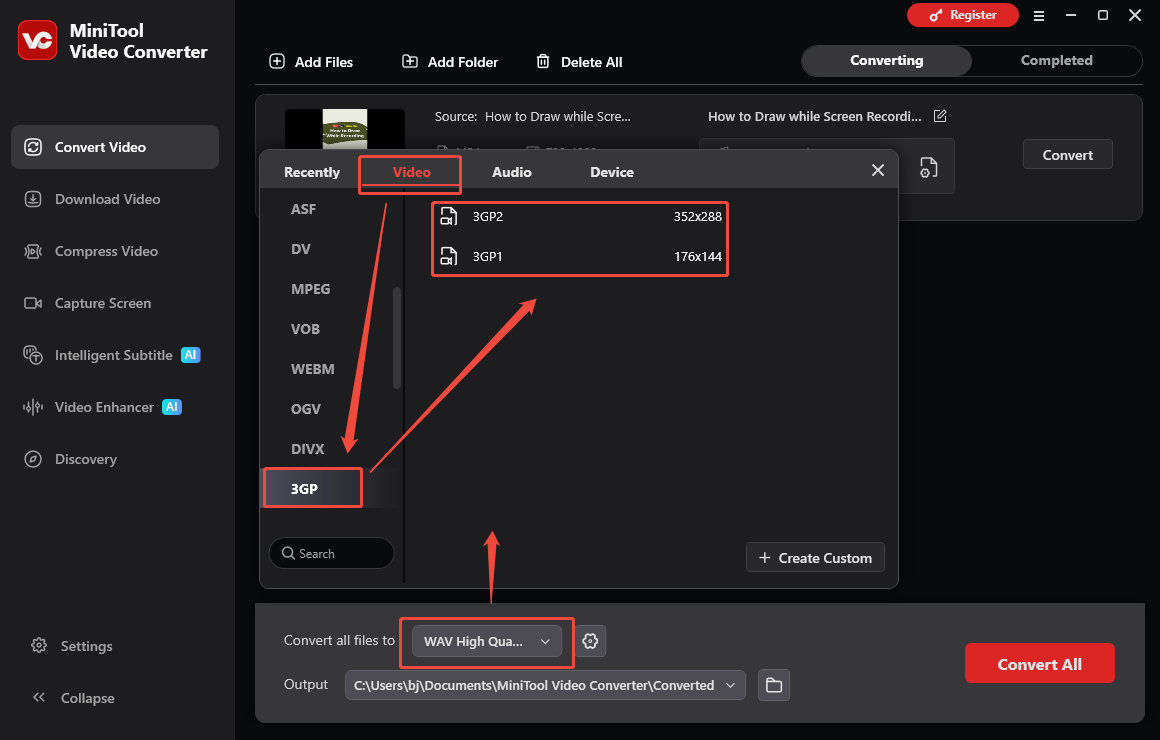Image resolution: width=1160 pixels, height=740 pixels.
Task: Select the MPEG format
Action: pyautogui.click(x=311, y=289)
